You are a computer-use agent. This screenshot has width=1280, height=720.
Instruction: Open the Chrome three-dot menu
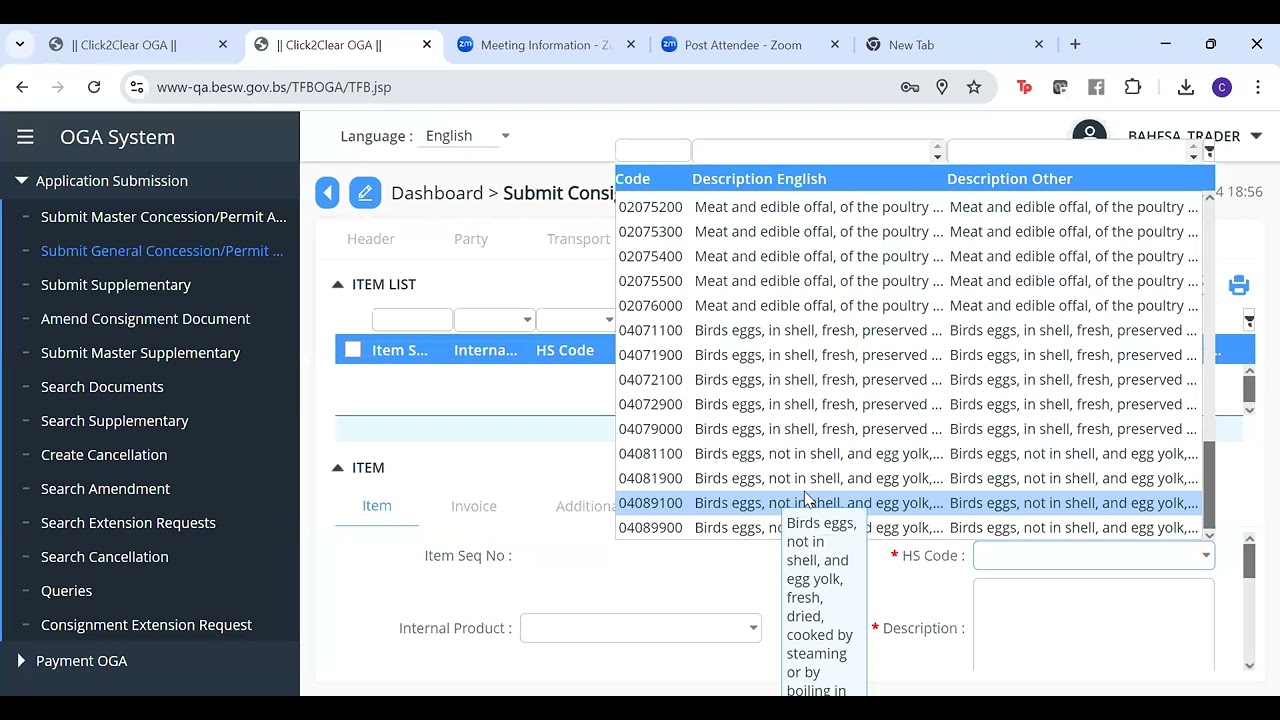[x=1258, y=87]
